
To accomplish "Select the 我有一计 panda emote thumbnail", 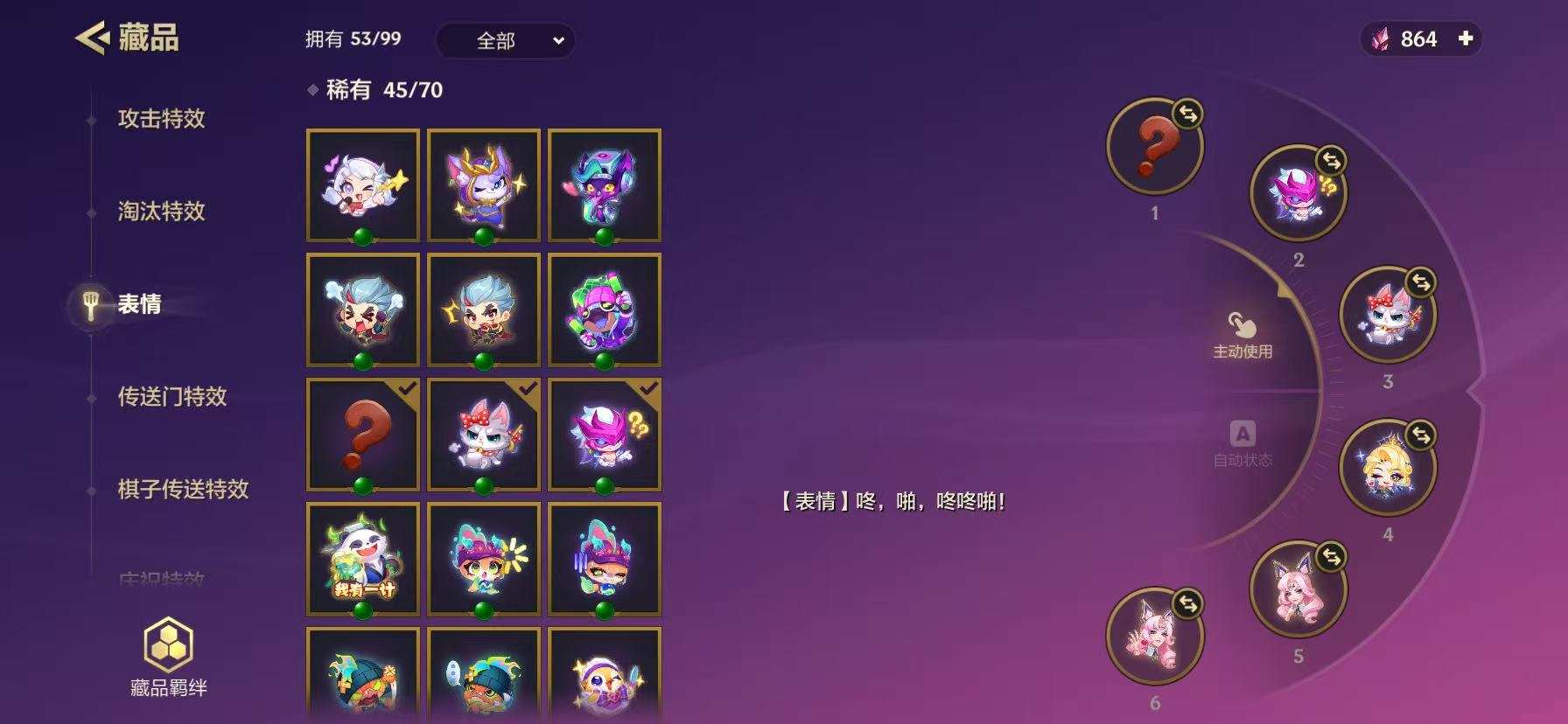I will 363,559.
